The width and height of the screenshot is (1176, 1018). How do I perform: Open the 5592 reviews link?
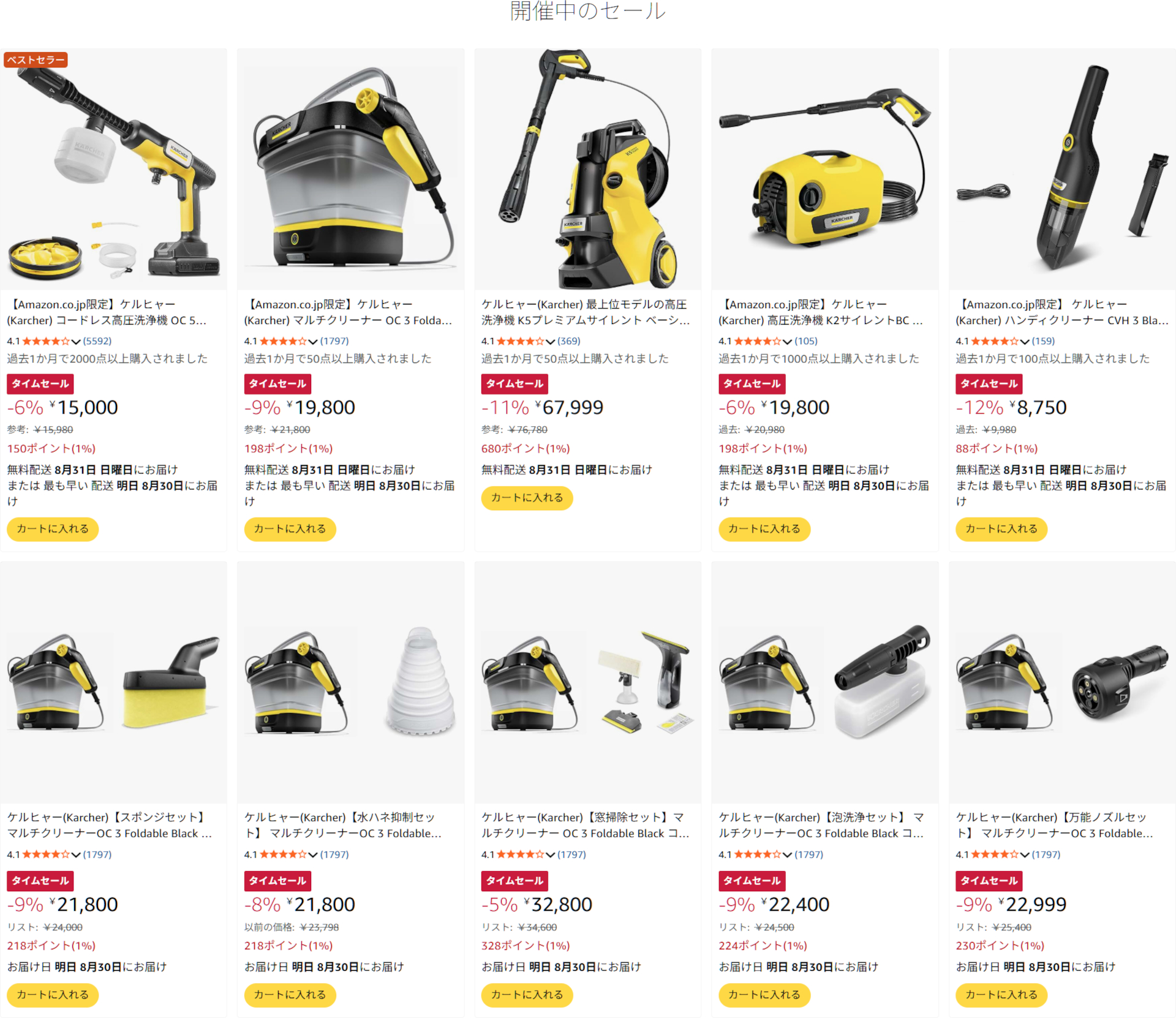(97, 341)
